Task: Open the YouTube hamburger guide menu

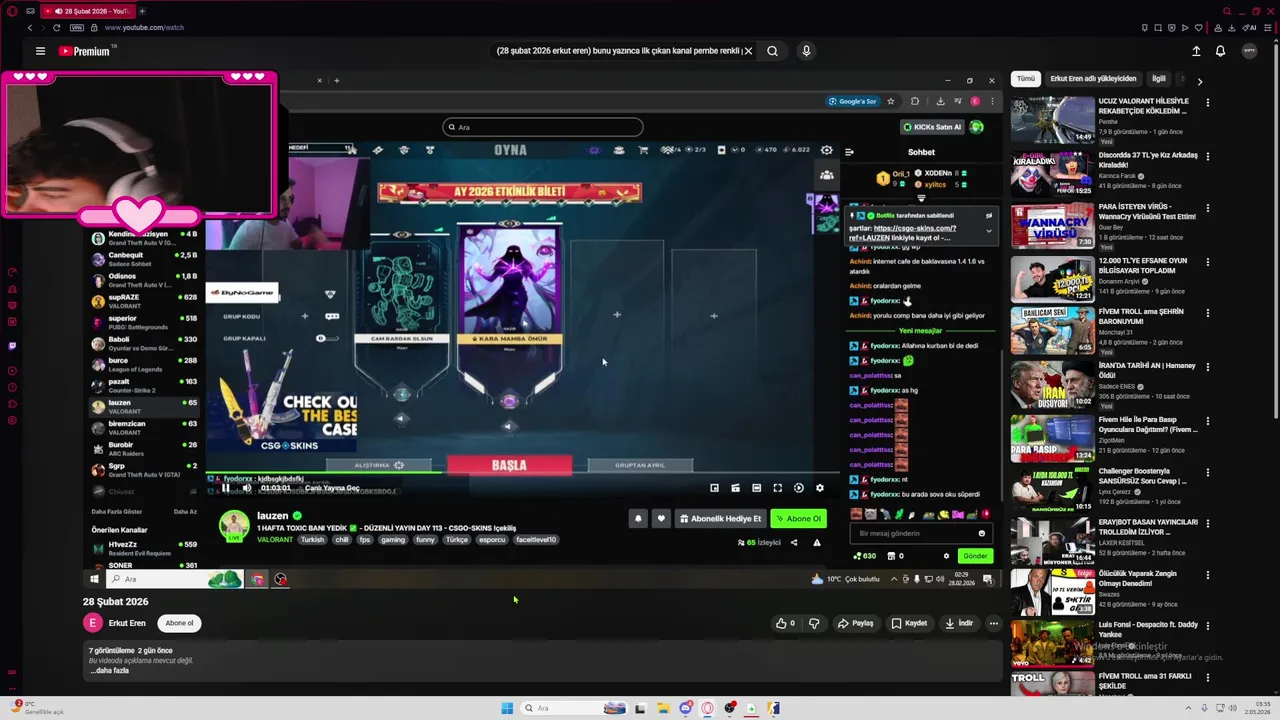Action: click(x=40, y=51)
